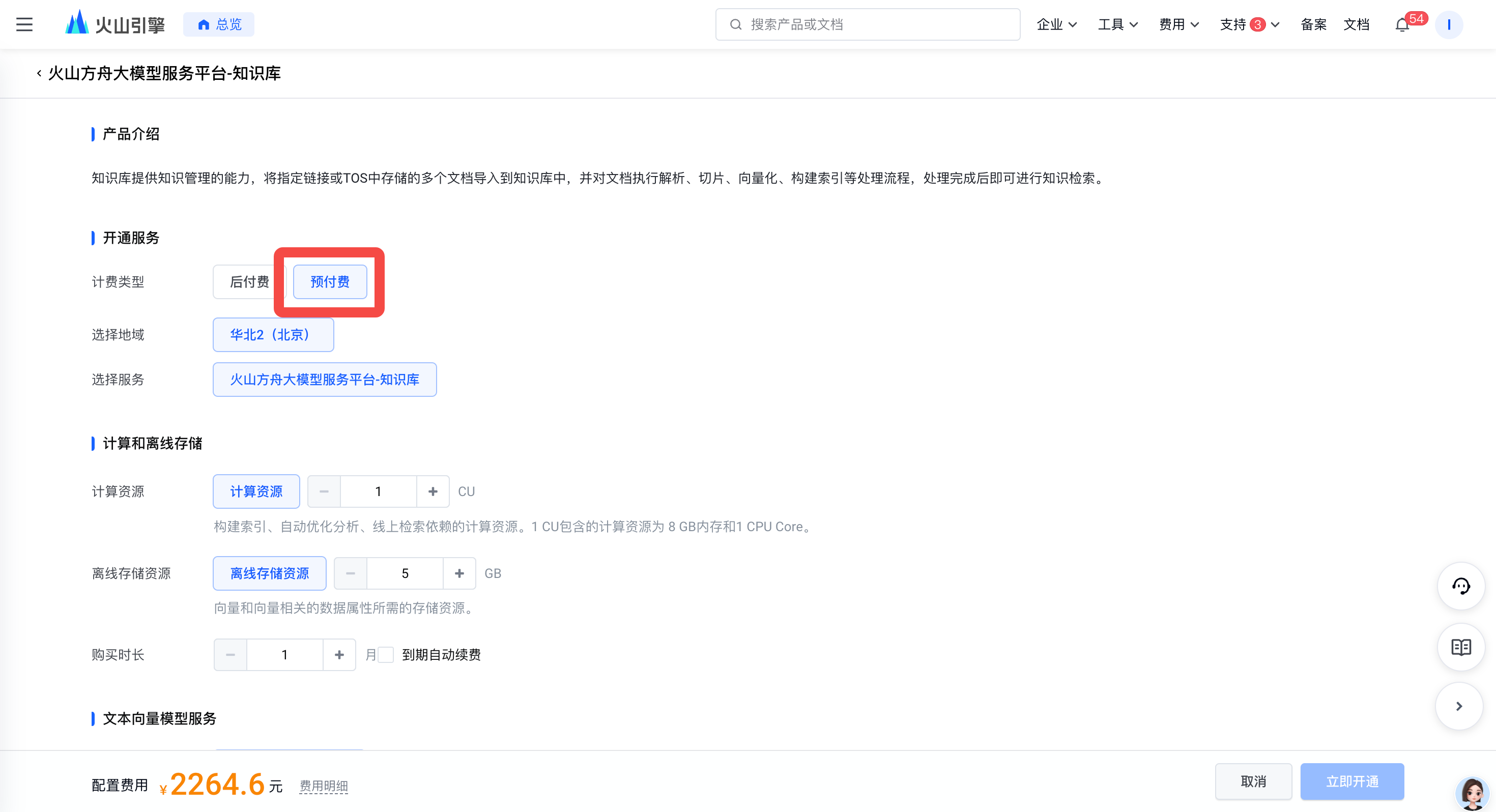Open the 费用明细 cost details link
The height and width of the screenshot is (812, 1496).
[x=324, y=786]
